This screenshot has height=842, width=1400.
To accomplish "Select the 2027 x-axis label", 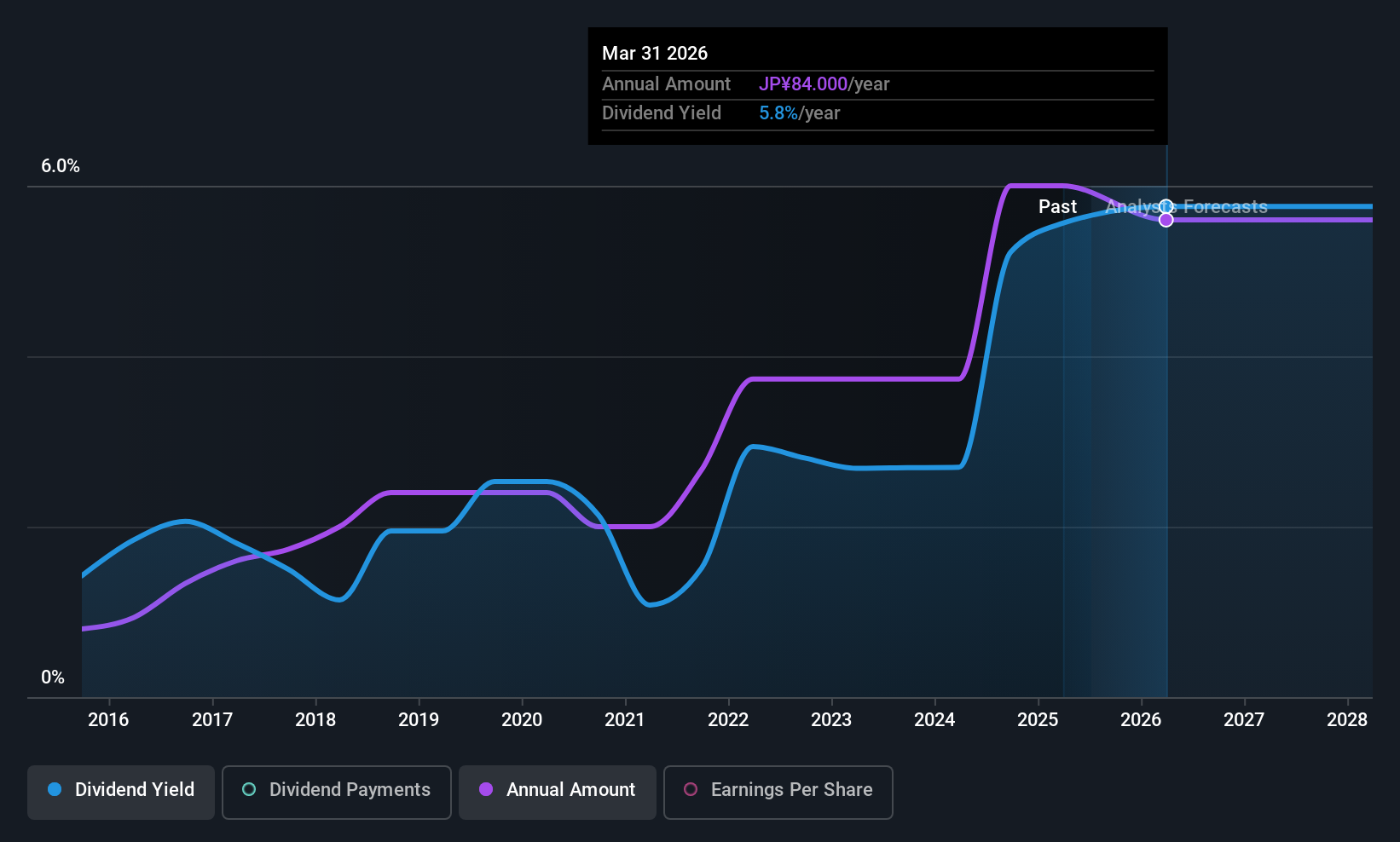I will [1244, 720].
